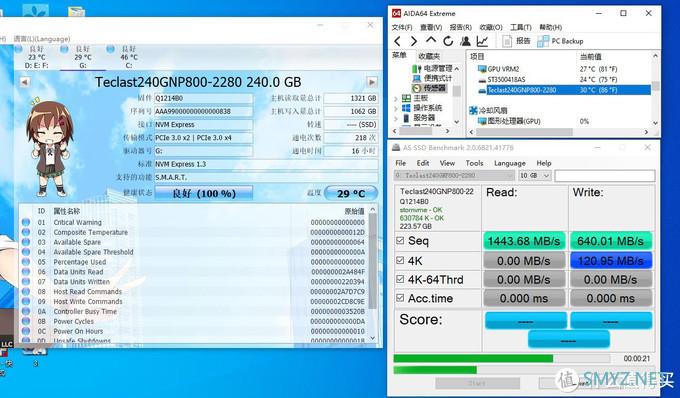Toggle Seq test checkbox

pos(400,240)
